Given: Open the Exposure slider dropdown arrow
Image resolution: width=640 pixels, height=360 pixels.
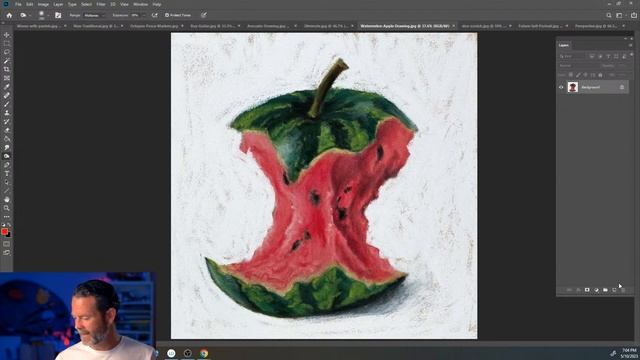Looking at the screenshot, I should click(x=144, y=15).
